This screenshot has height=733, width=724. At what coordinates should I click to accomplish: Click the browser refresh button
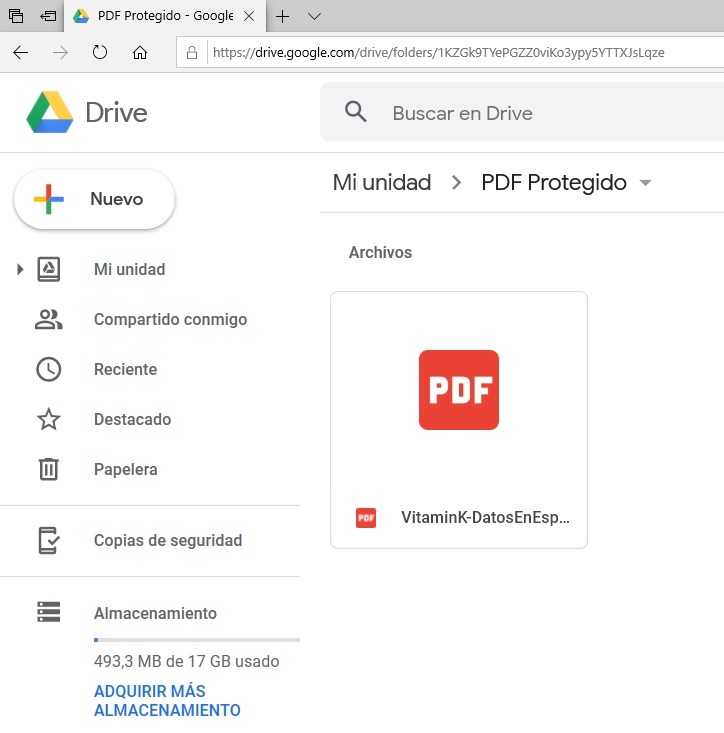click(100, 53)
